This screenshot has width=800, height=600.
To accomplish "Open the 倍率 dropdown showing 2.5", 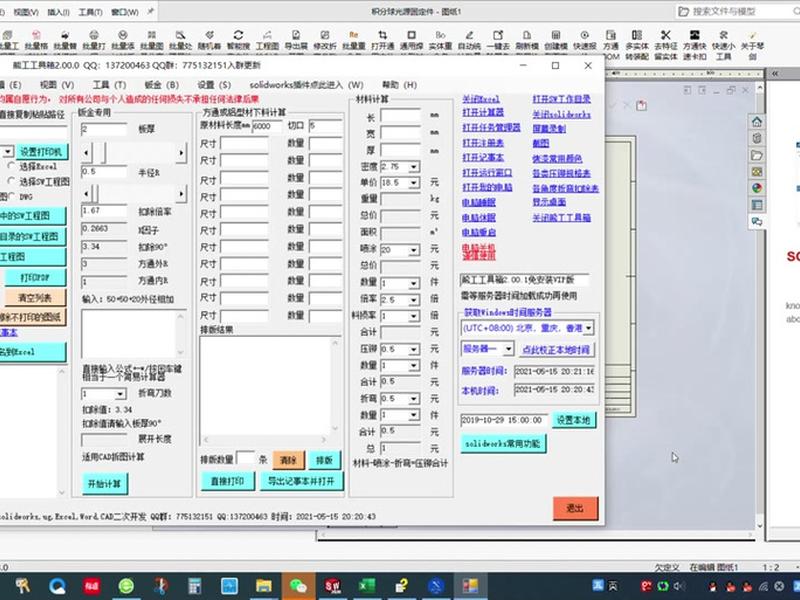I will pyautogui.click(x=414, y=300).
